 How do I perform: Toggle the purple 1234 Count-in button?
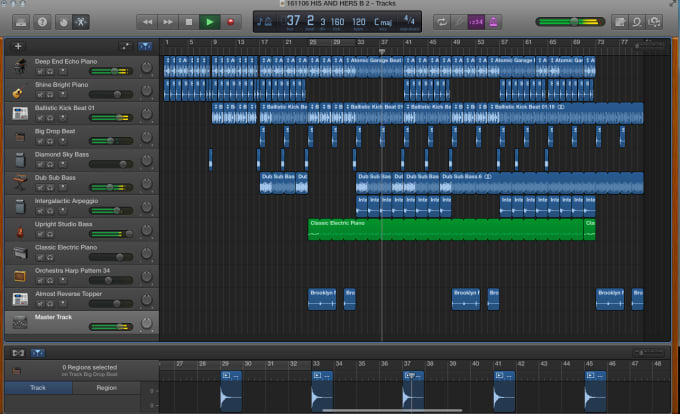point(476,22)
